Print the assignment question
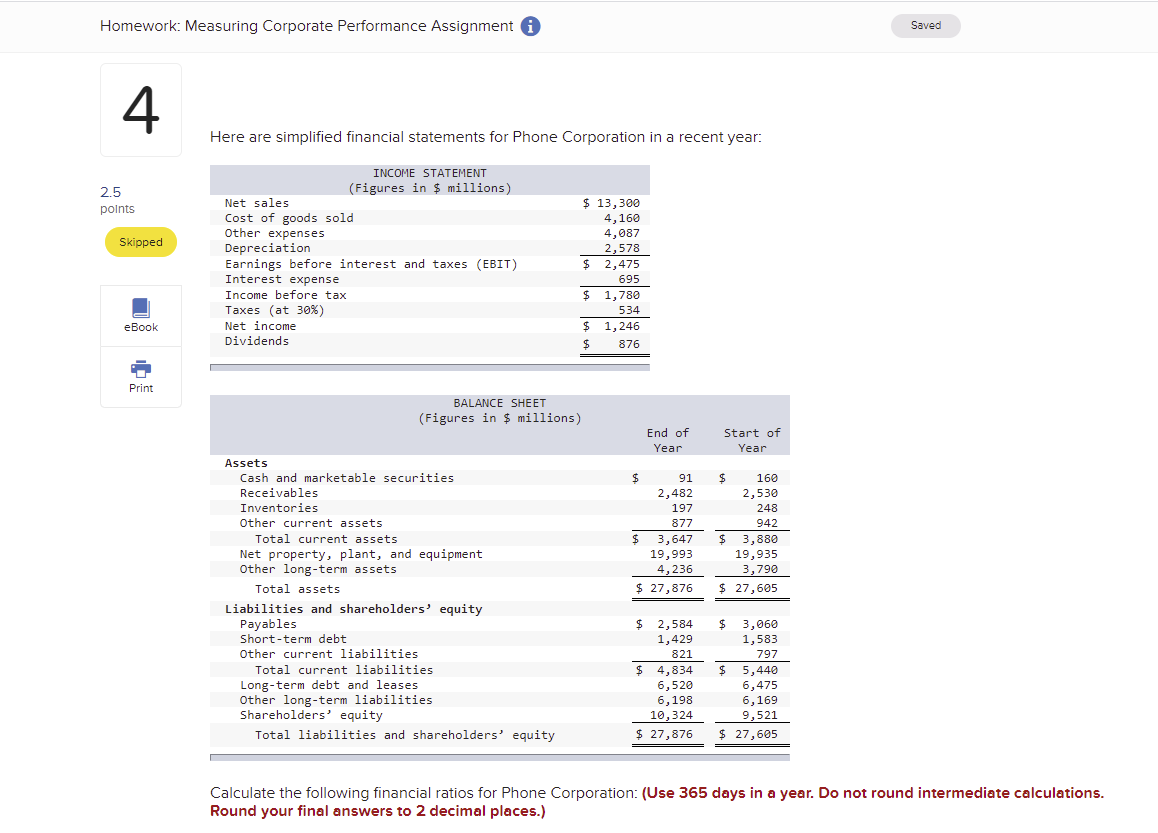The width and height of the screenshot is (1158, 833). pos(140,377)
